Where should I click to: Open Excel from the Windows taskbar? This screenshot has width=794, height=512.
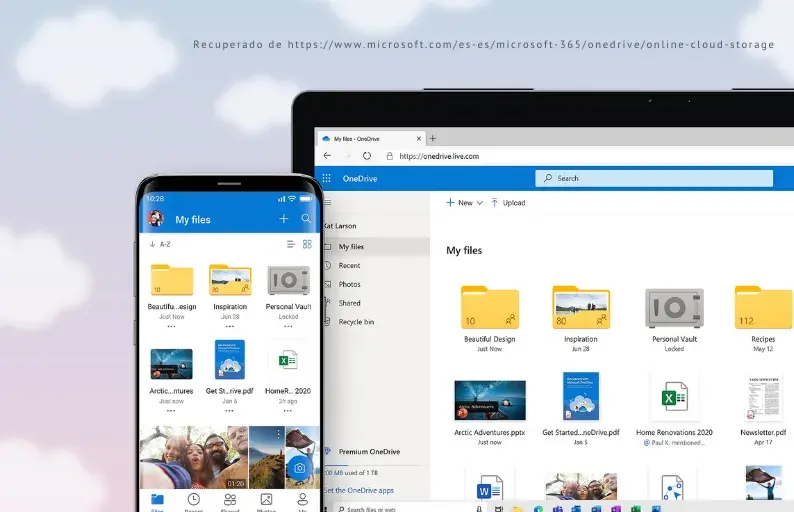coord(636,508)
